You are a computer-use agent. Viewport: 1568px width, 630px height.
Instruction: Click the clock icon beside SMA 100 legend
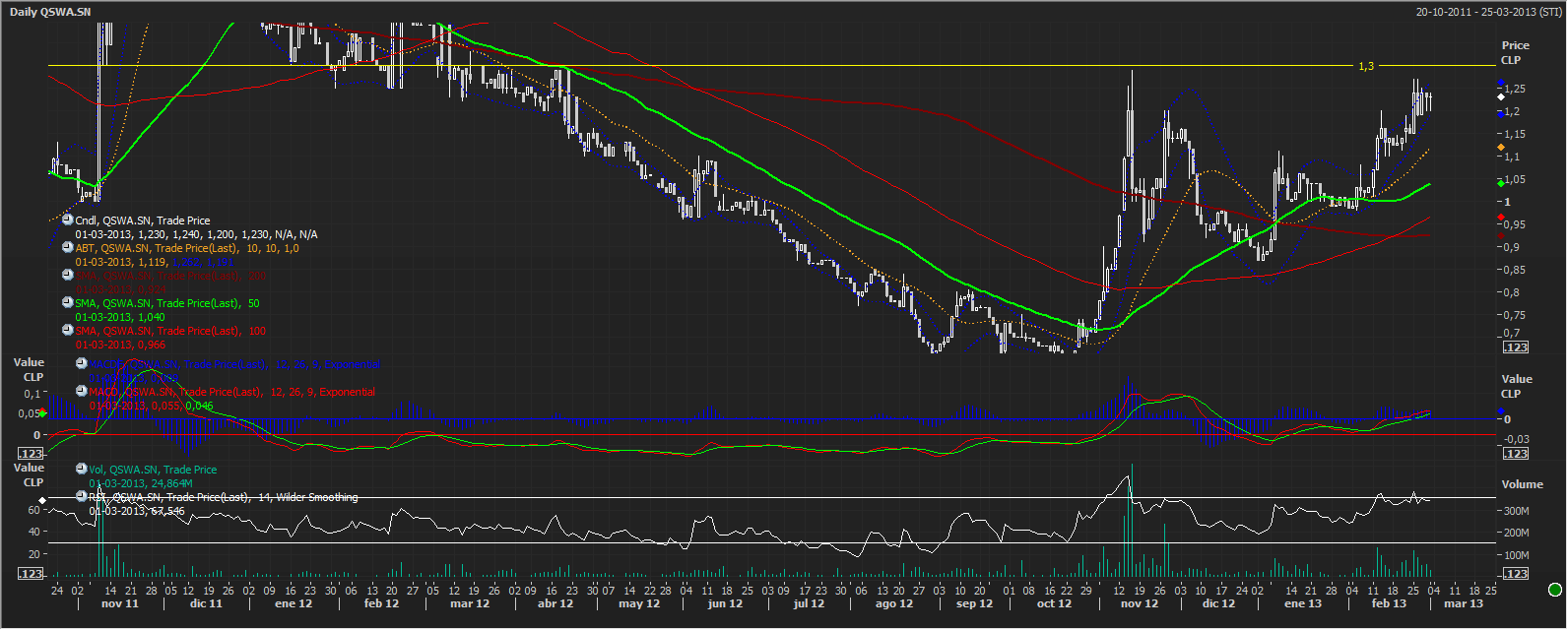(68, 332)
